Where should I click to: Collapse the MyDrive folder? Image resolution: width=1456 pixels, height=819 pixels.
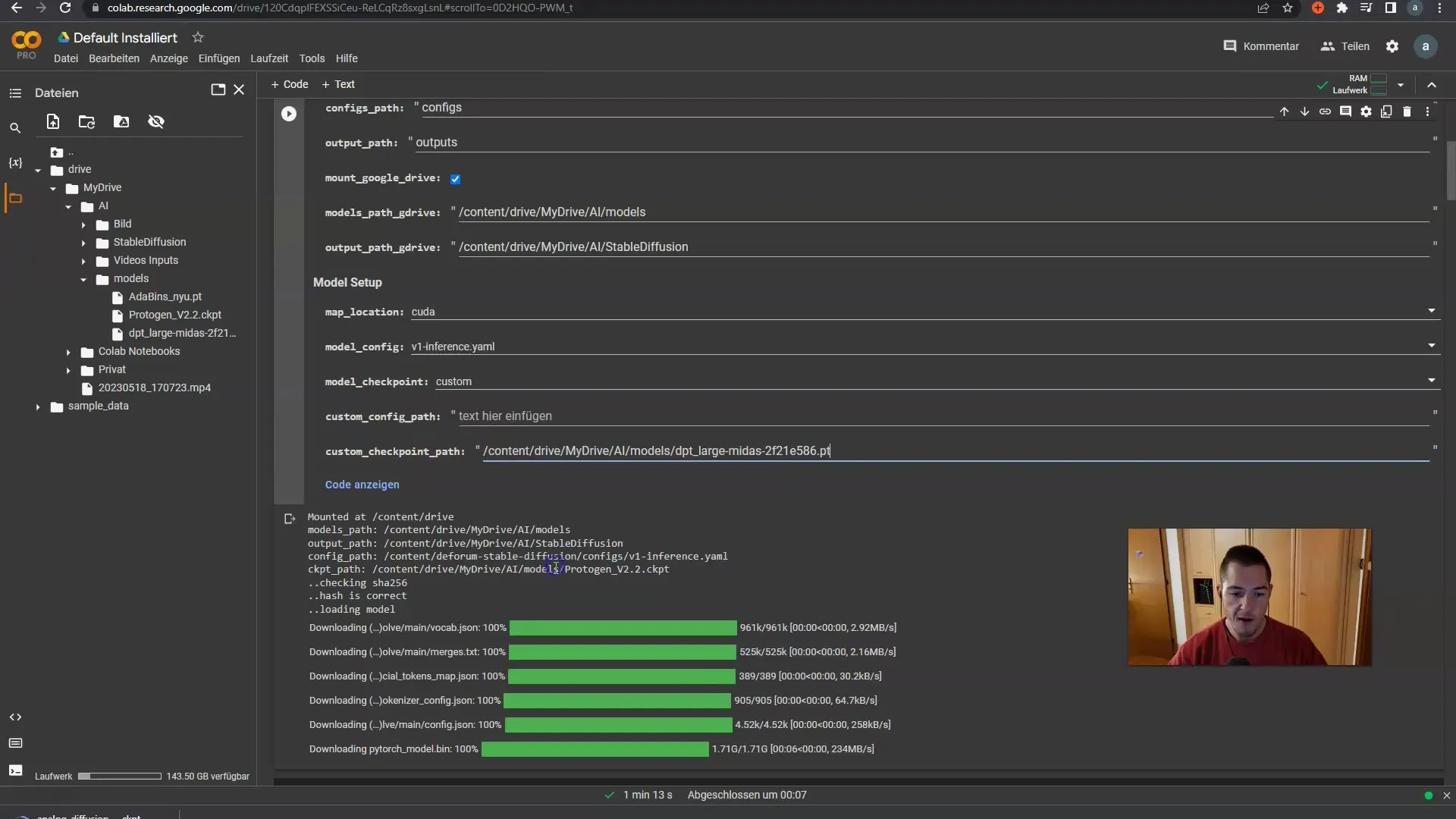coord(53,188)
